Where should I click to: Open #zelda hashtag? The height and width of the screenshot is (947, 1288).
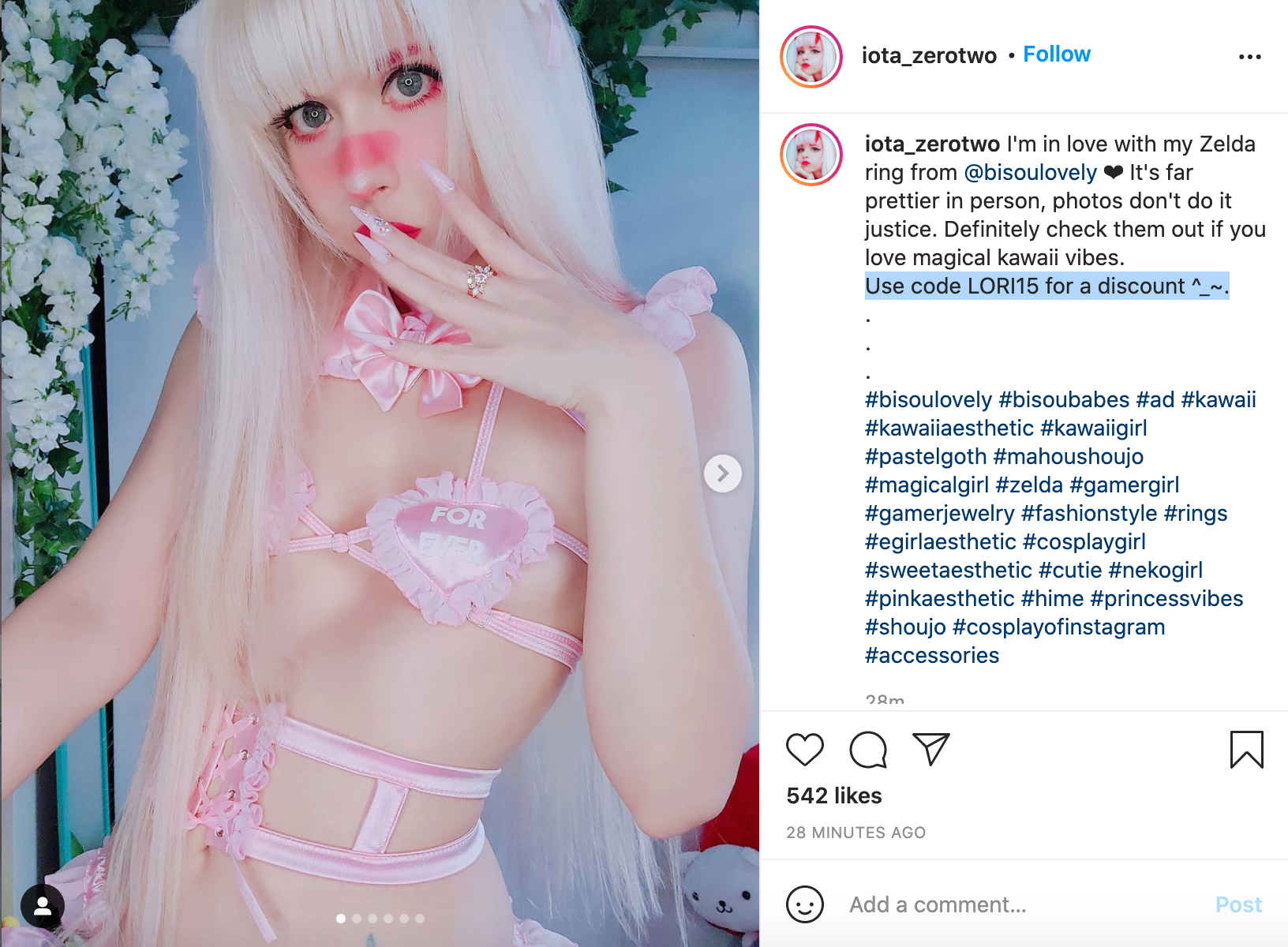1029,485
